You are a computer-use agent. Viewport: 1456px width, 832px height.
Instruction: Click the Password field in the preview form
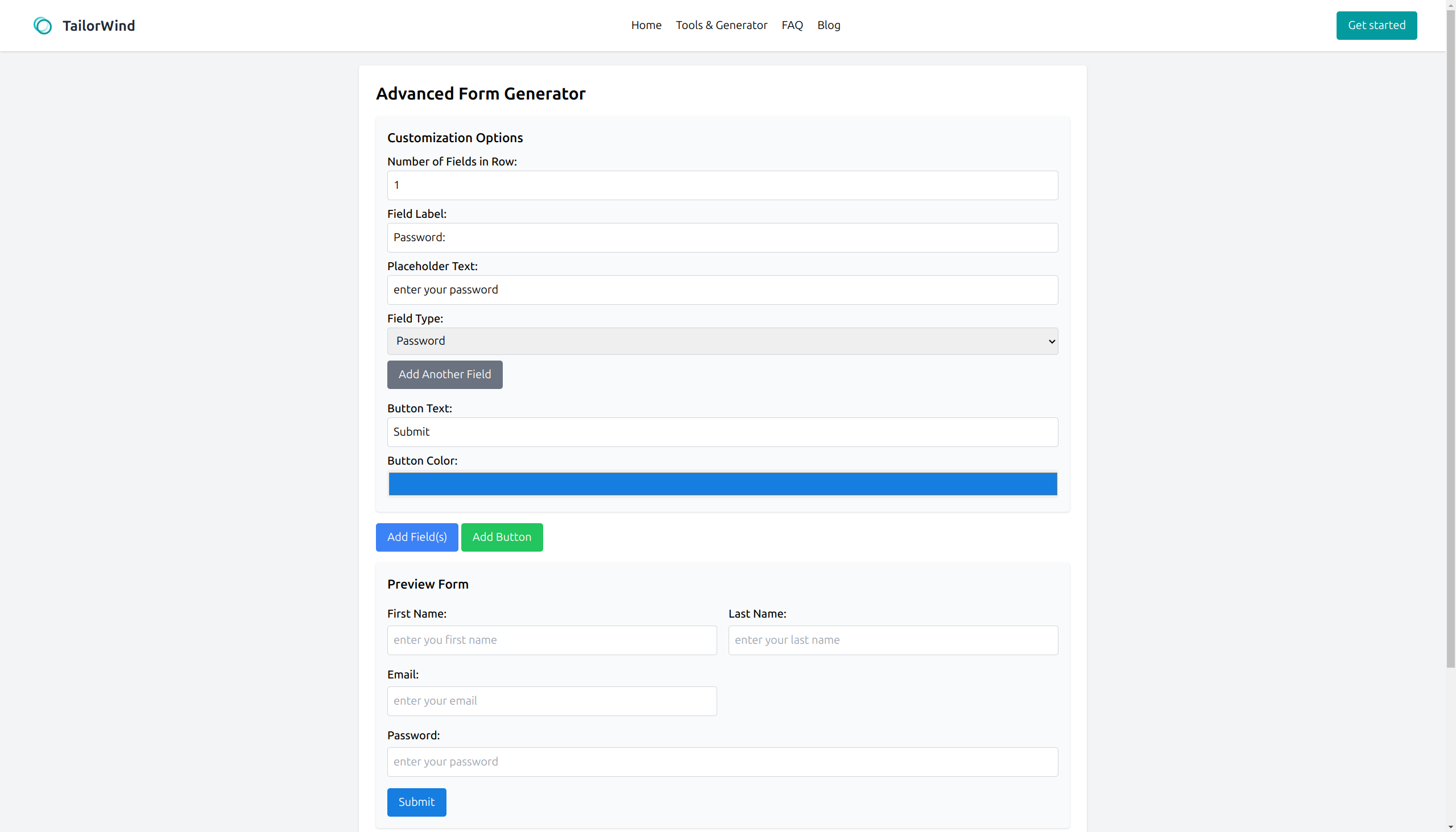click(x=722, y=761)
